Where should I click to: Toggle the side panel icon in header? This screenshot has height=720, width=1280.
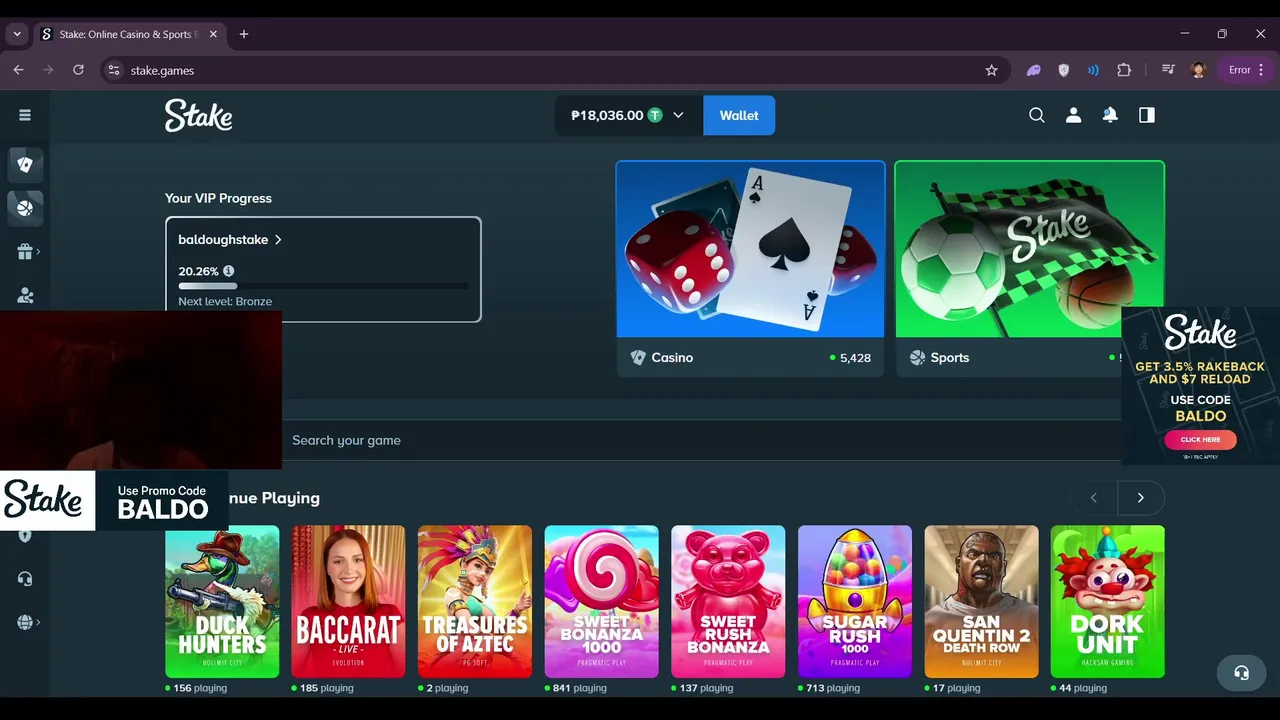click(1147, 115)
